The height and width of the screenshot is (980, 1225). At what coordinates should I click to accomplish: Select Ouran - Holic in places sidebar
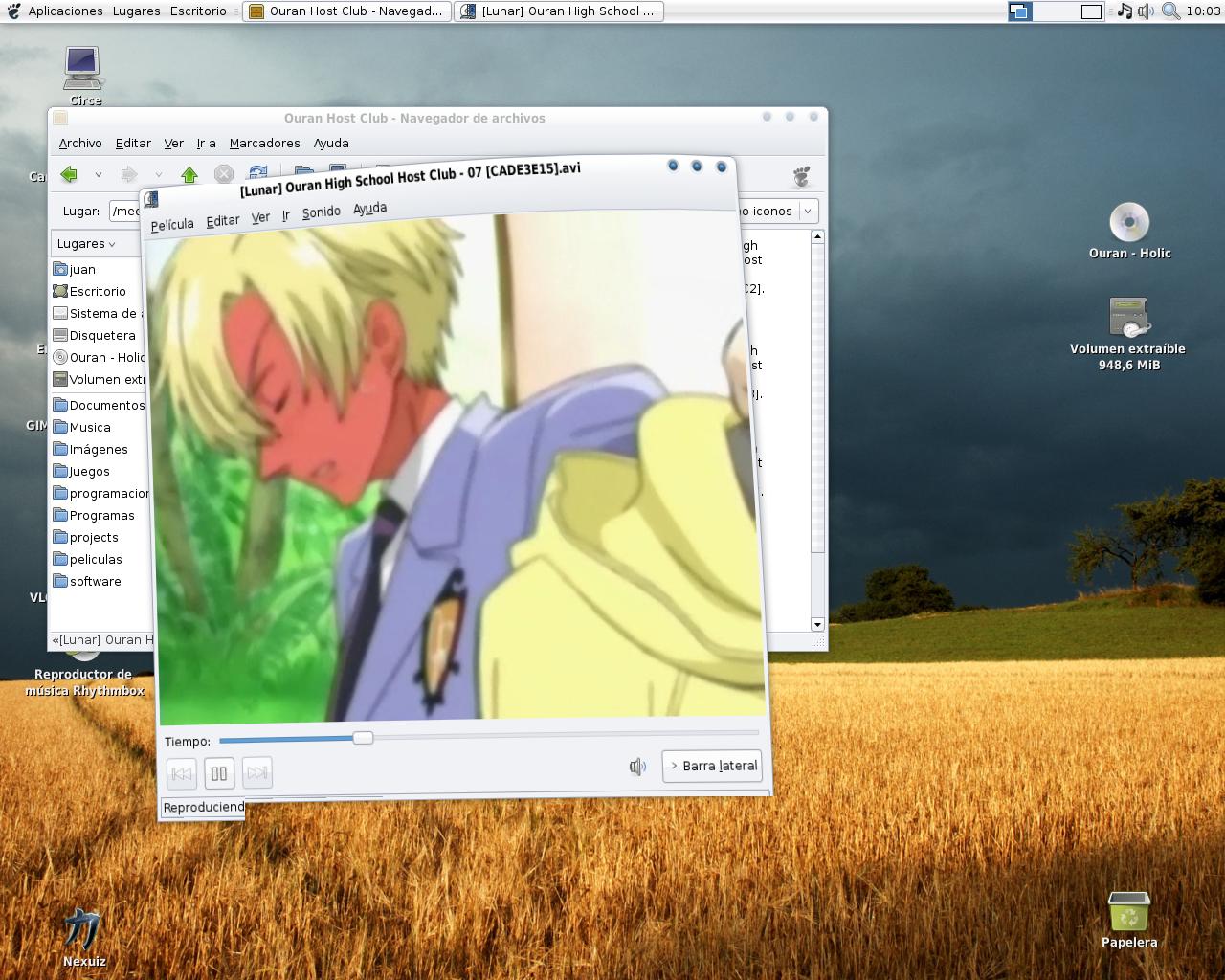coord(98,357)
